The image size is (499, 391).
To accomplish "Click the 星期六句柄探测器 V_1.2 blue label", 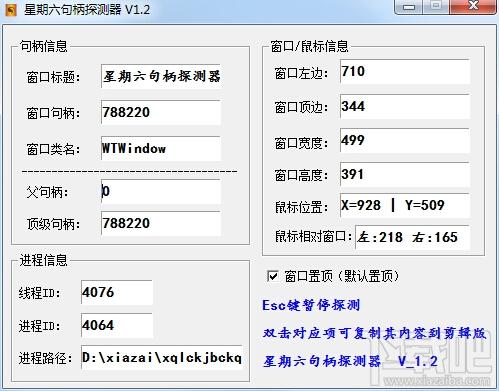I will click(x=350, y=361).
